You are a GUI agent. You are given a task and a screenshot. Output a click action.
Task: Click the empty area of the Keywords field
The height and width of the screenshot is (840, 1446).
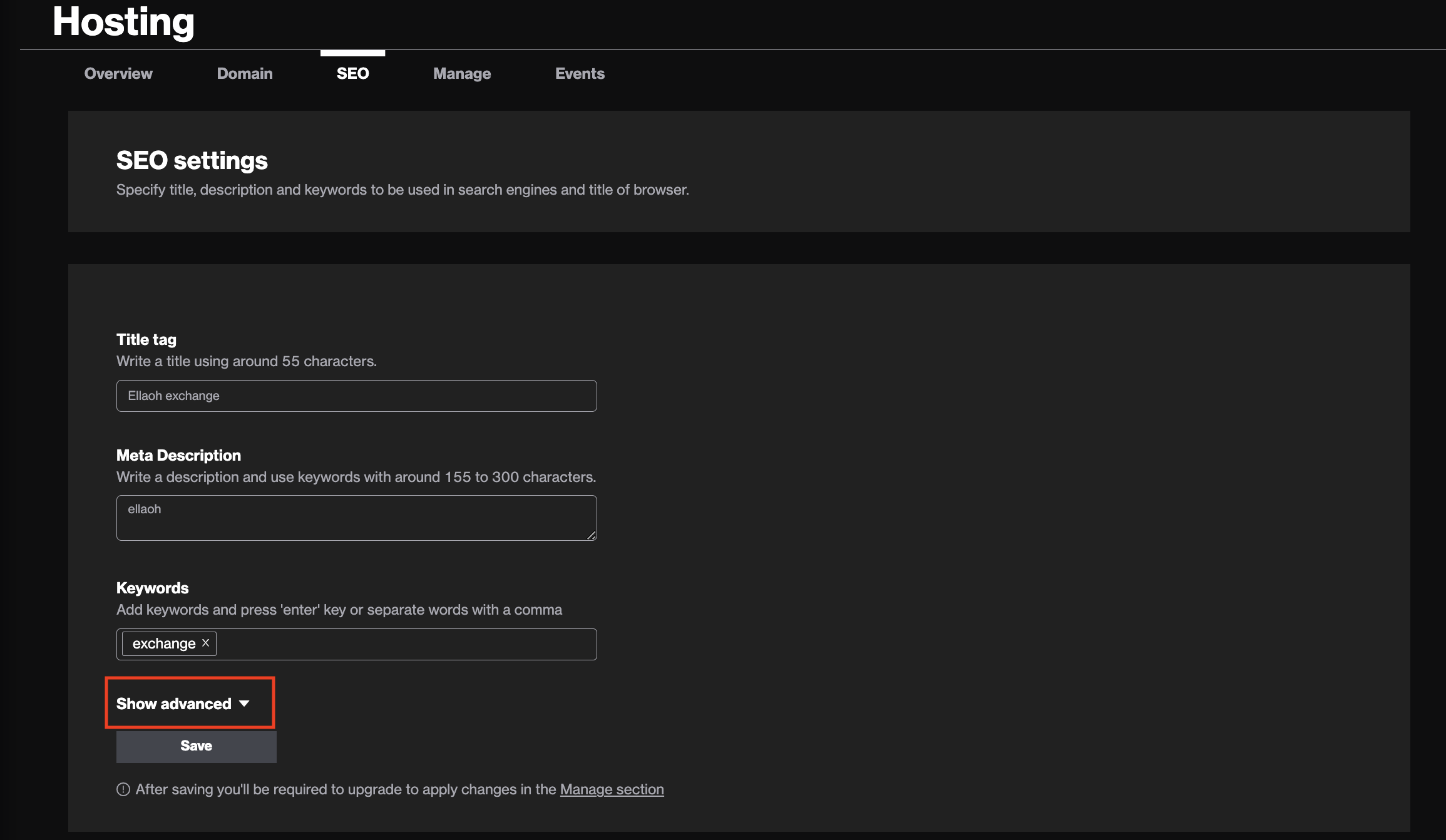(407, 644)
